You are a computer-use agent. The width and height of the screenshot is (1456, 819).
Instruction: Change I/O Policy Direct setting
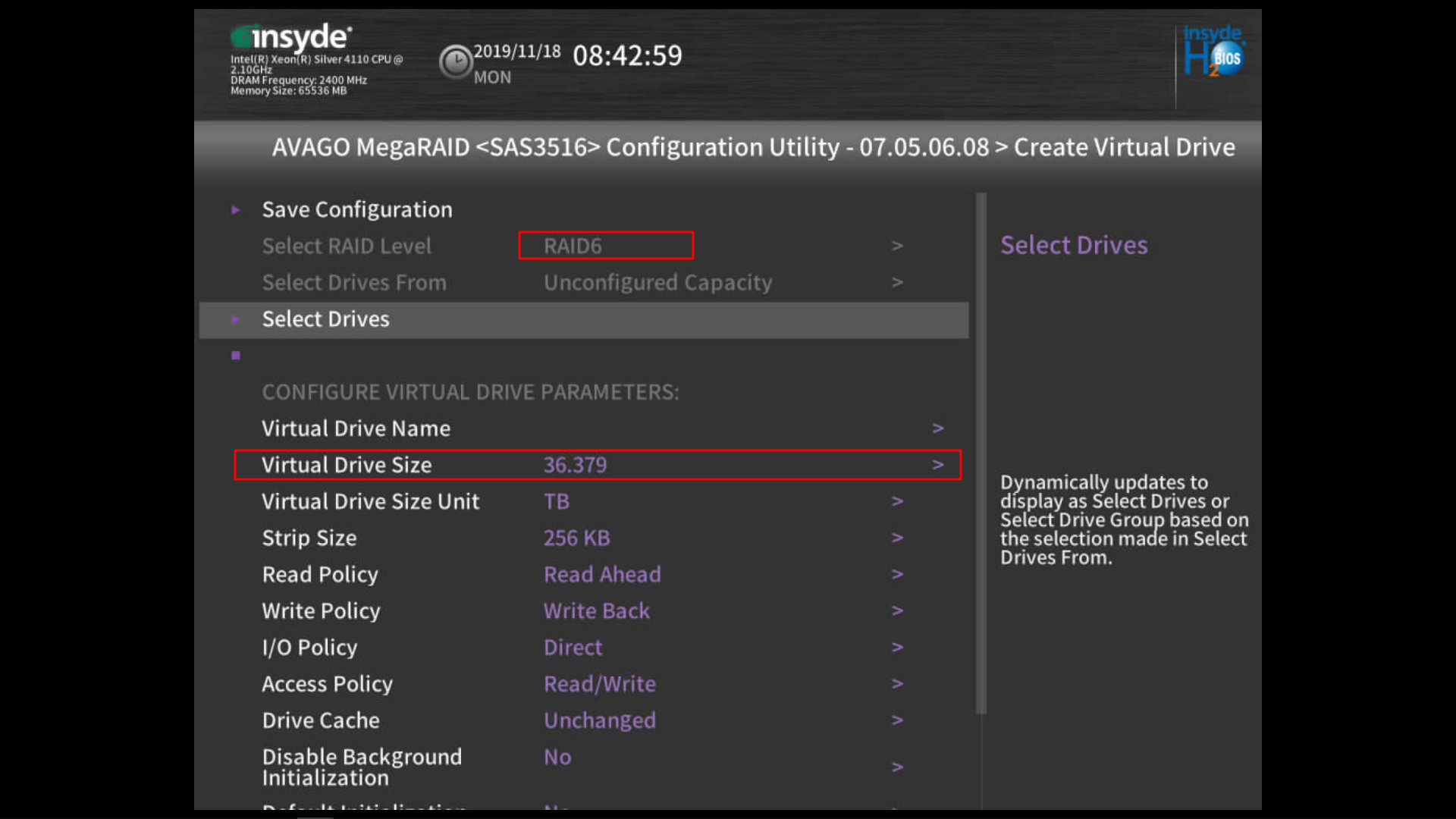point(573,648)
